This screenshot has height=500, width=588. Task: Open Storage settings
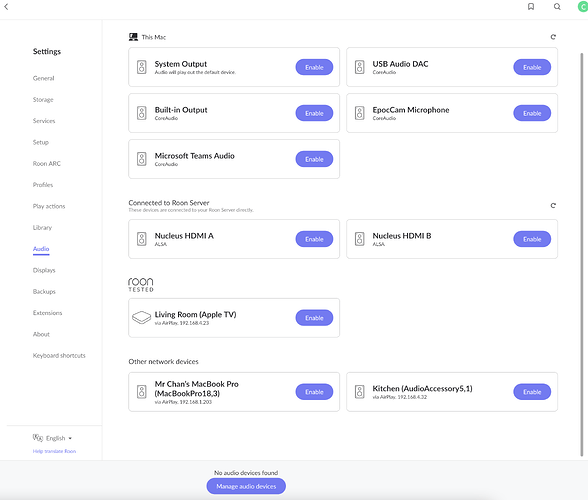43,99
